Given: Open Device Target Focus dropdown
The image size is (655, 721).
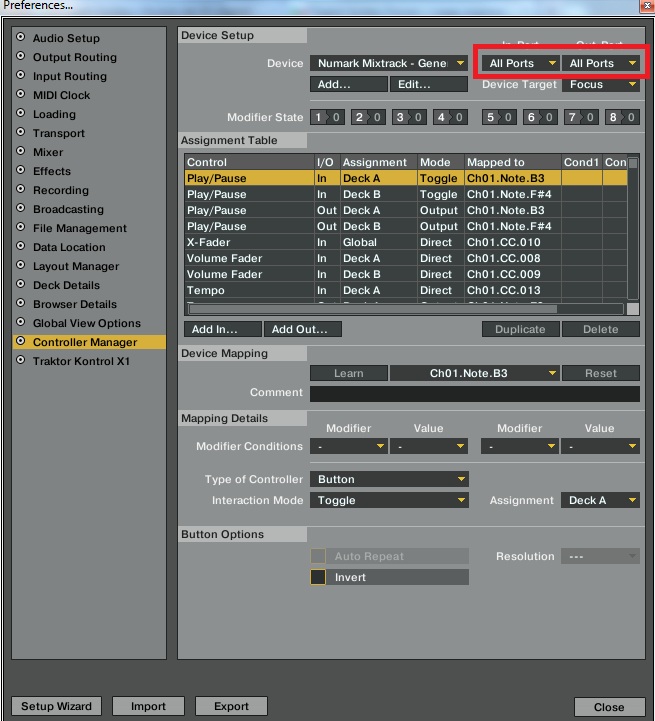Looking at the screenshot, I should (x=600, y=85).
